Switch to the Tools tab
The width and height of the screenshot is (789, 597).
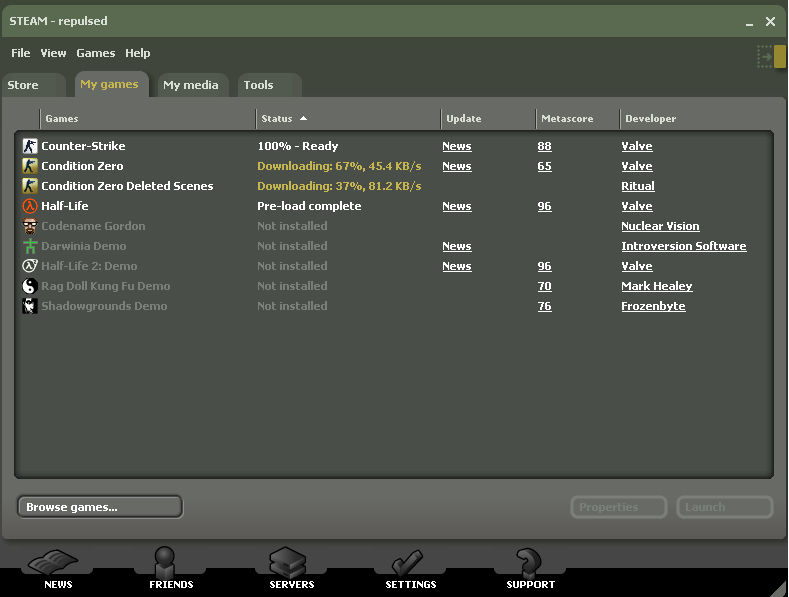click(269, 85)
